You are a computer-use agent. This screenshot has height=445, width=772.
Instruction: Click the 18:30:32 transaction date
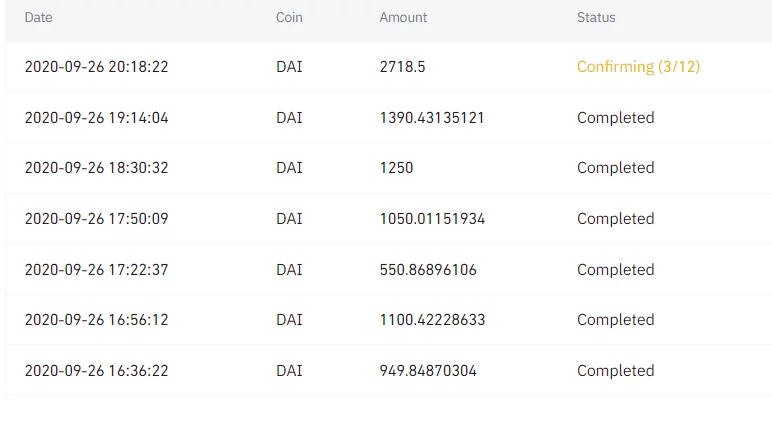click(96, 168)
